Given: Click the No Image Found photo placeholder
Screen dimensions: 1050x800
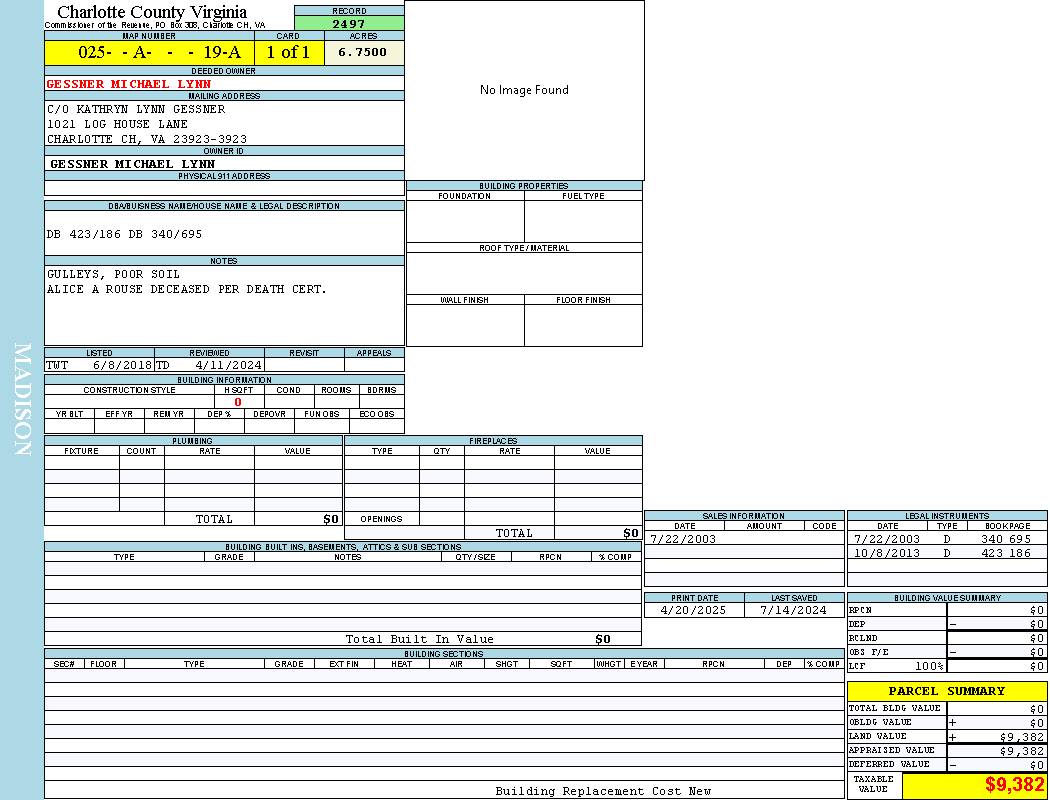Looking at the screenshot, I should pos(524,90).
